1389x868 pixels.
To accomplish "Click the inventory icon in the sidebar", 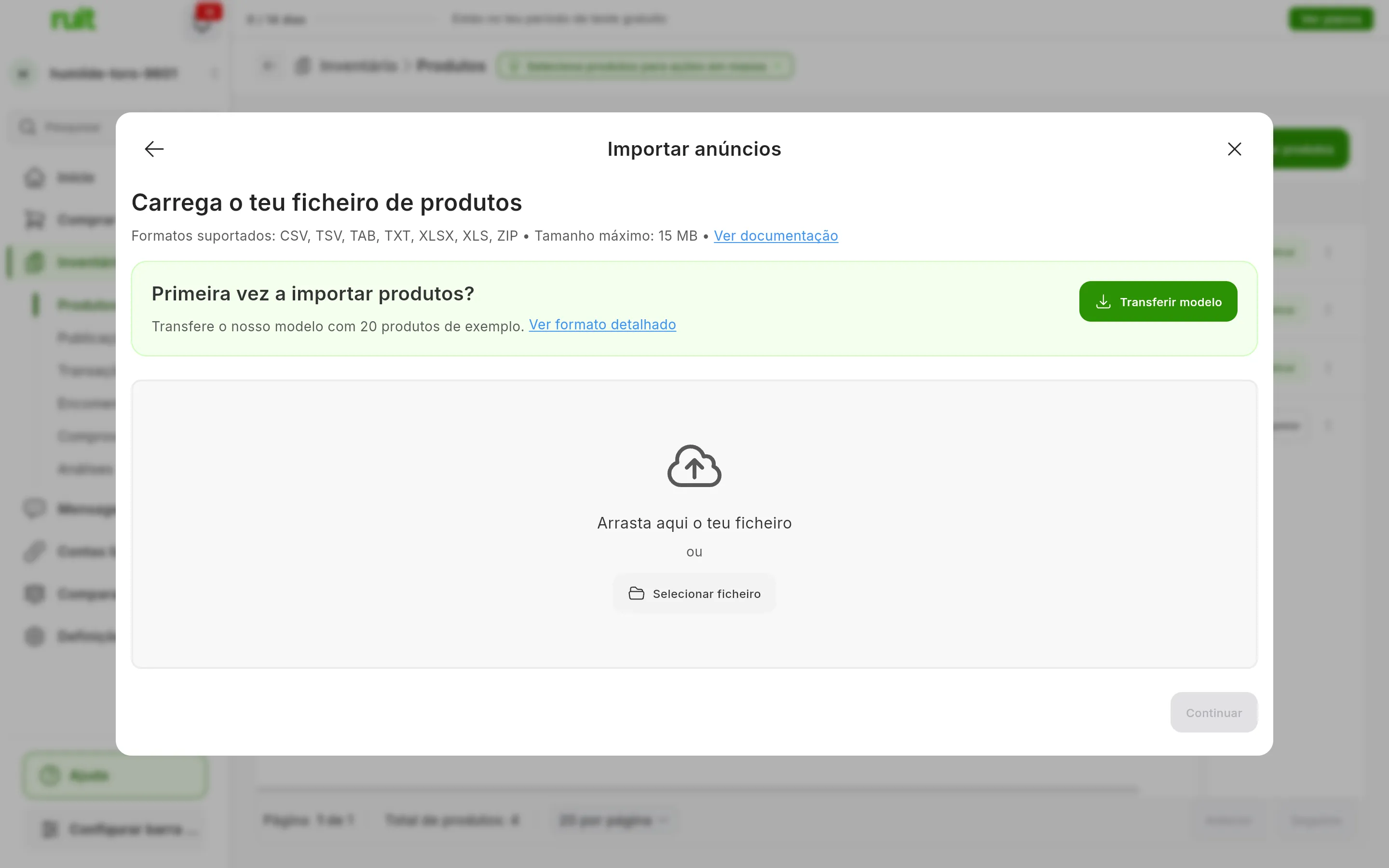I will click(34, 262).
